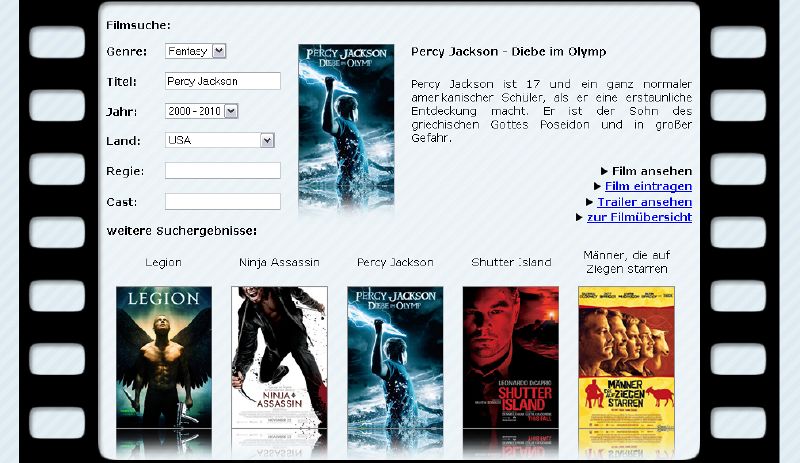The width and height of the screenshot is (800, 463).
Task: Click the 'weitere Suchergebnisse:' heading
Action: pyautogui.click(x=182, y=231)
